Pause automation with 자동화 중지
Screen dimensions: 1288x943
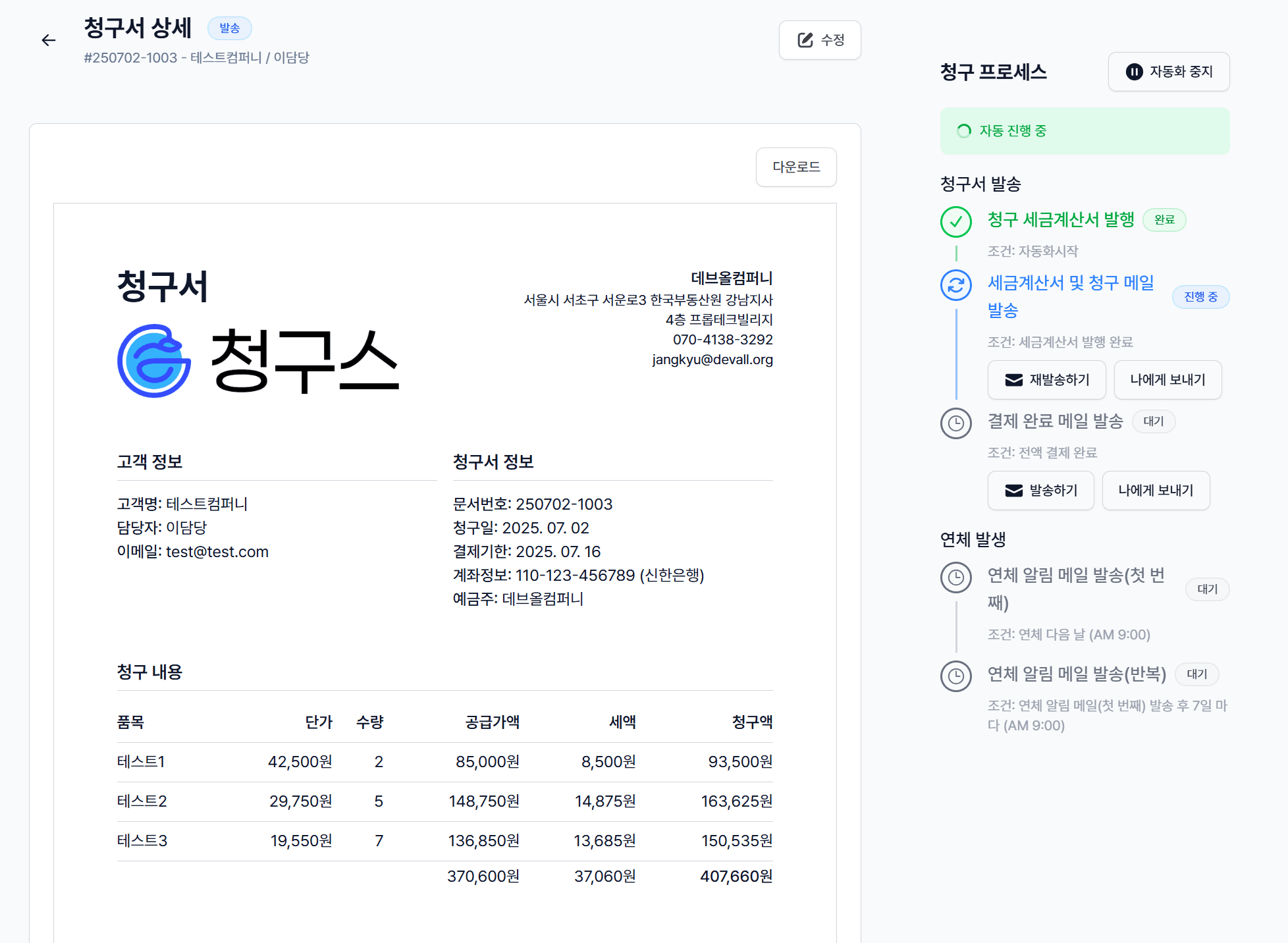click(1169, 72)
